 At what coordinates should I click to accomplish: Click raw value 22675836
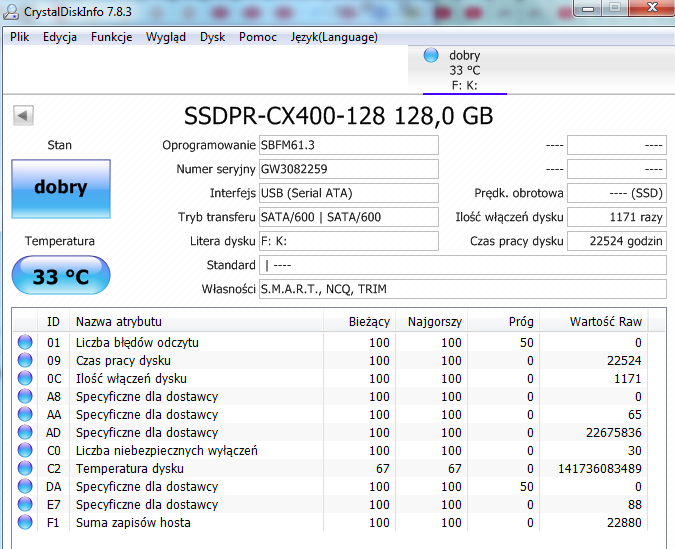point(613,432)
